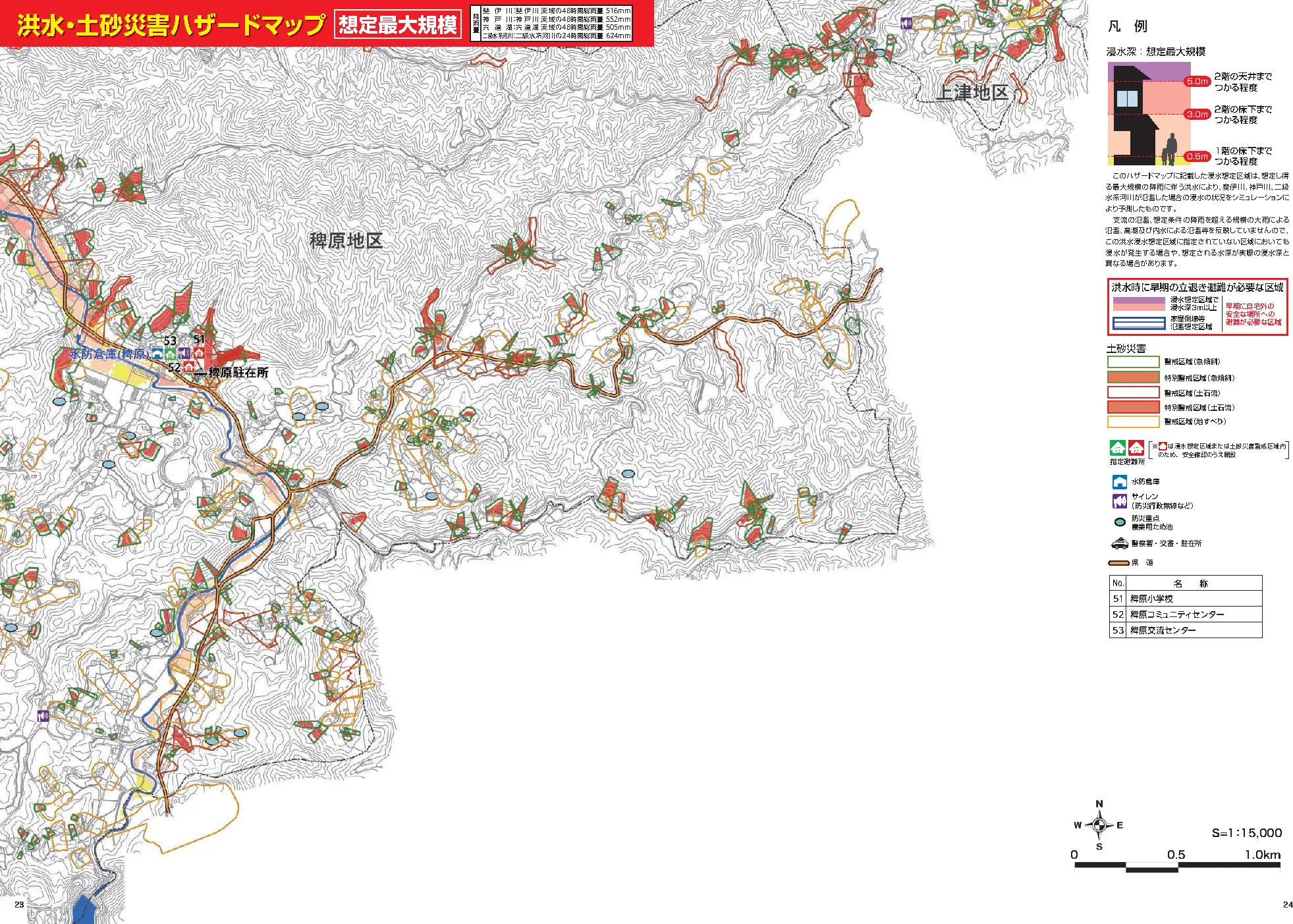Click the title 洪水・土砂災害ハザードマップ

[x=171, y=24]
